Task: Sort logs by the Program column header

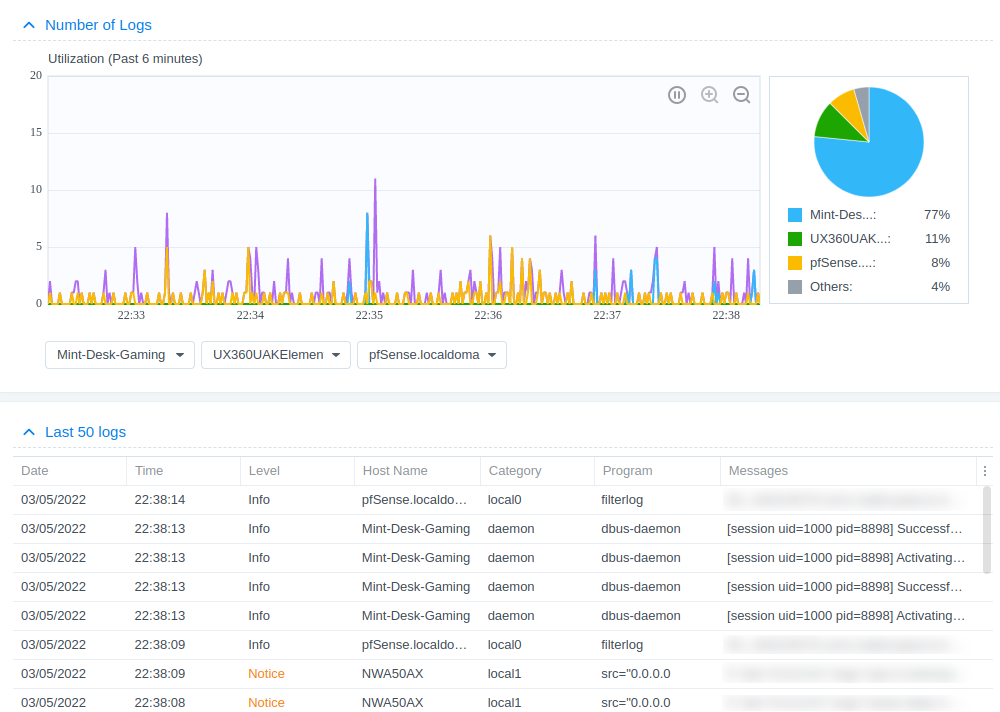Action: click(x=658, y=471)
